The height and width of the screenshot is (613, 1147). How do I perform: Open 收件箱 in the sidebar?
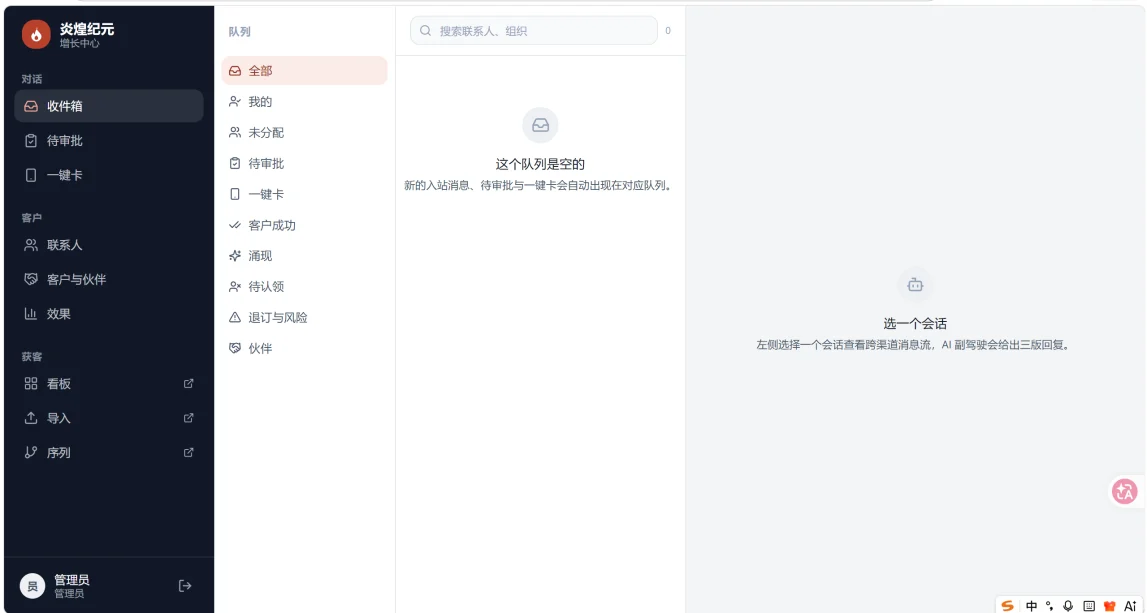(x=109, y=106)
